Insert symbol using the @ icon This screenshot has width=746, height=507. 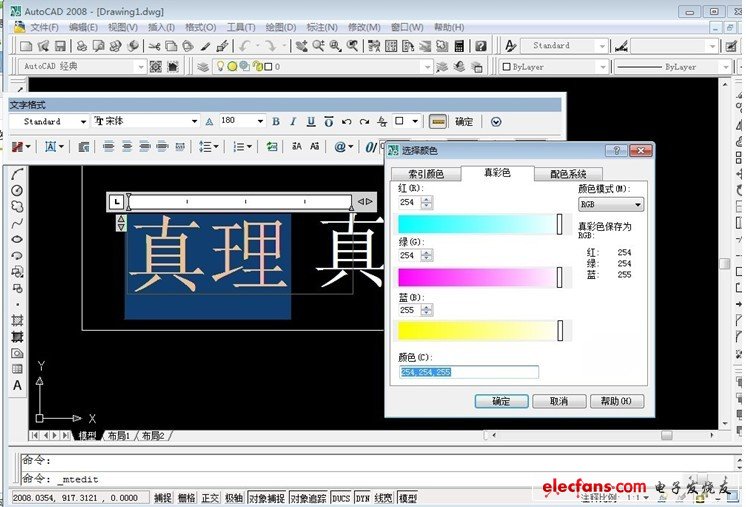tap(341, 147)
